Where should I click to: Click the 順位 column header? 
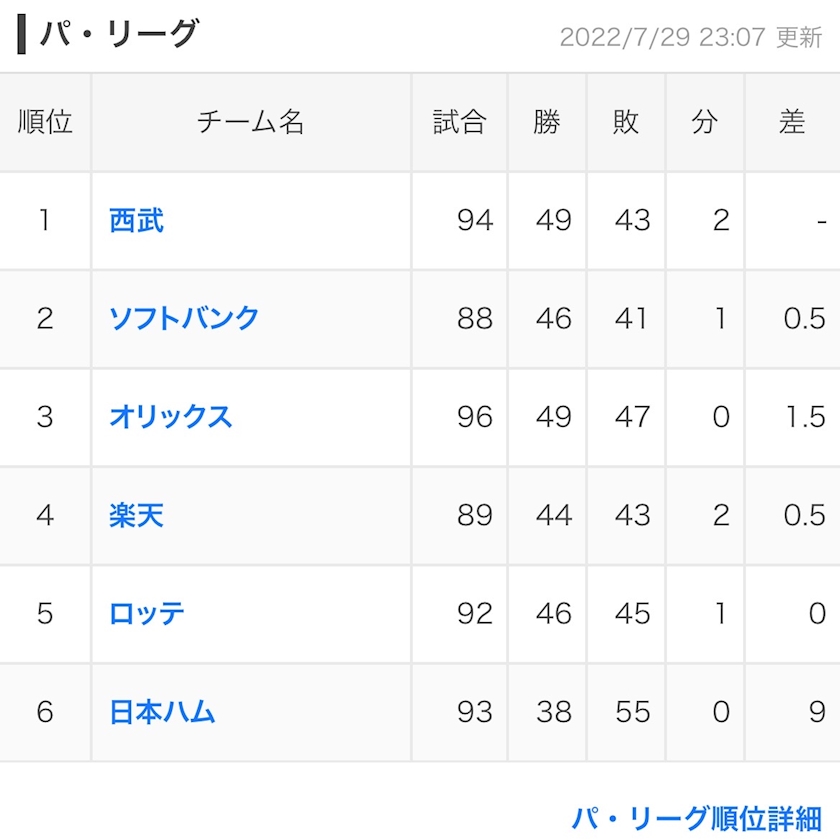point(45,122)
